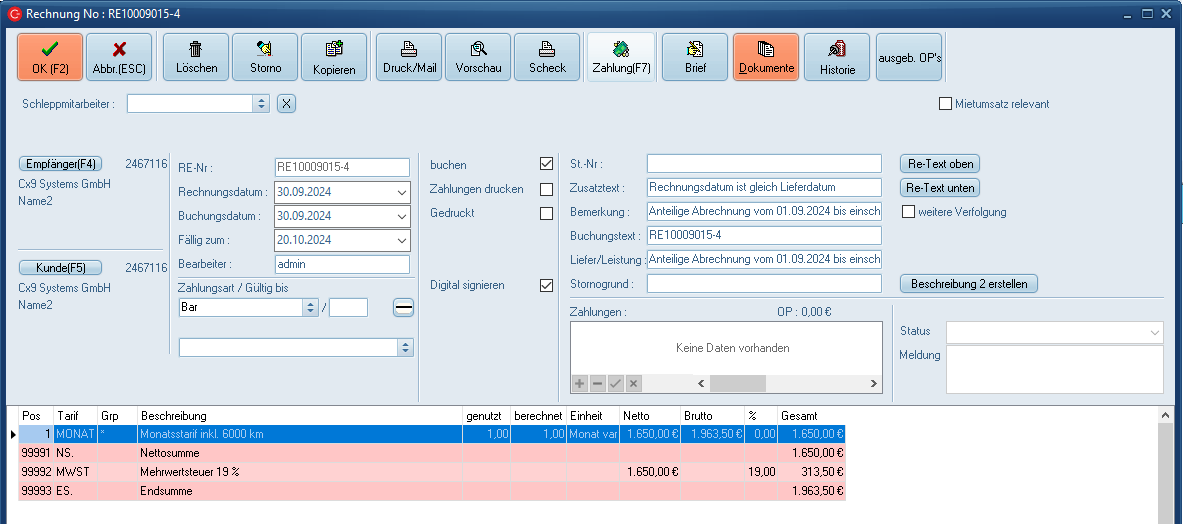Open the Vorschau preview button
Image resolution: width=1183 pixels, height=524 pixels.
tap(478, 57)
